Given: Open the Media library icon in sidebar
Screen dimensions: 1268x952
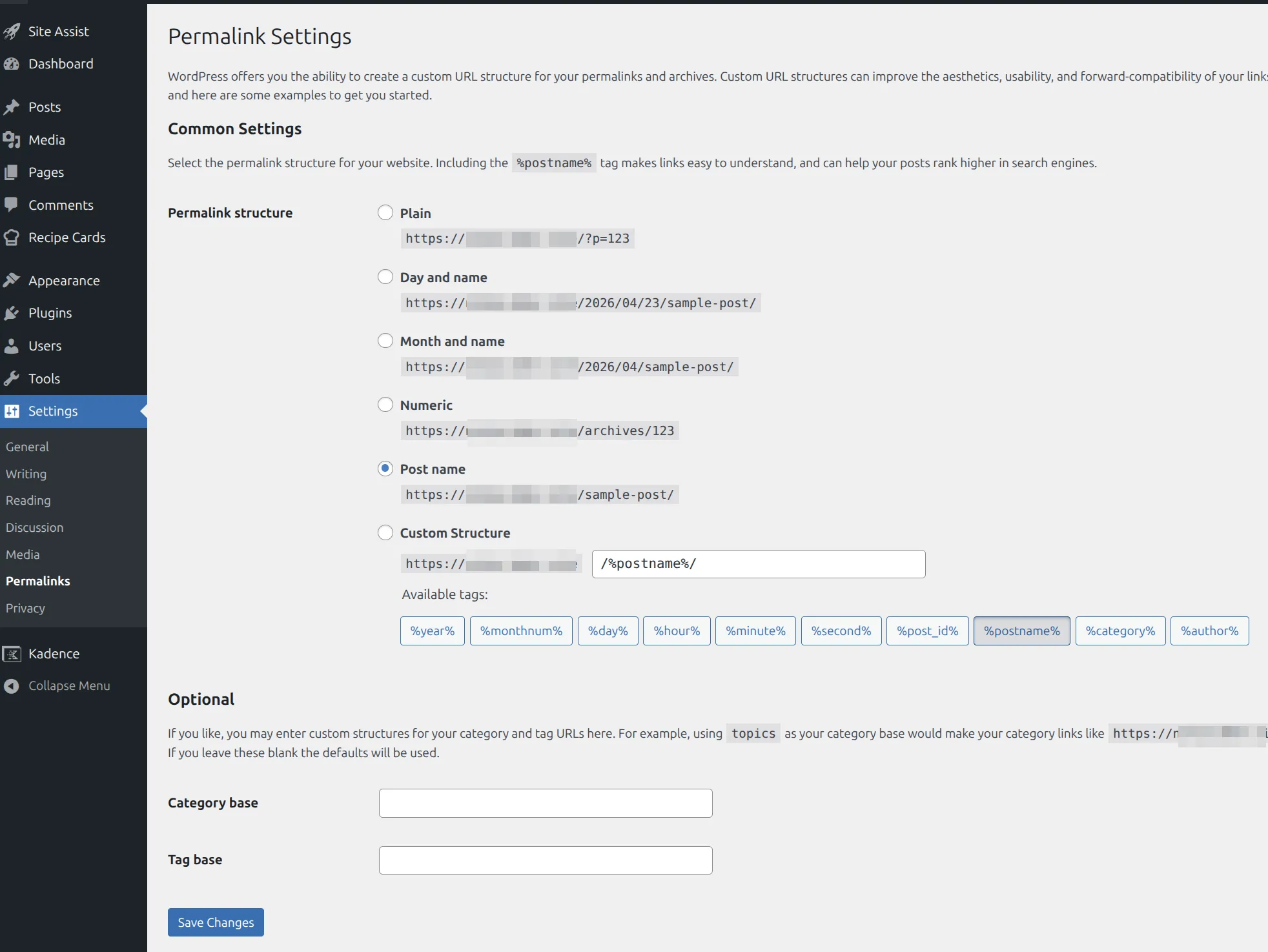Looking at the screenshot, I should pyautogui.click(x=12, y=140).
